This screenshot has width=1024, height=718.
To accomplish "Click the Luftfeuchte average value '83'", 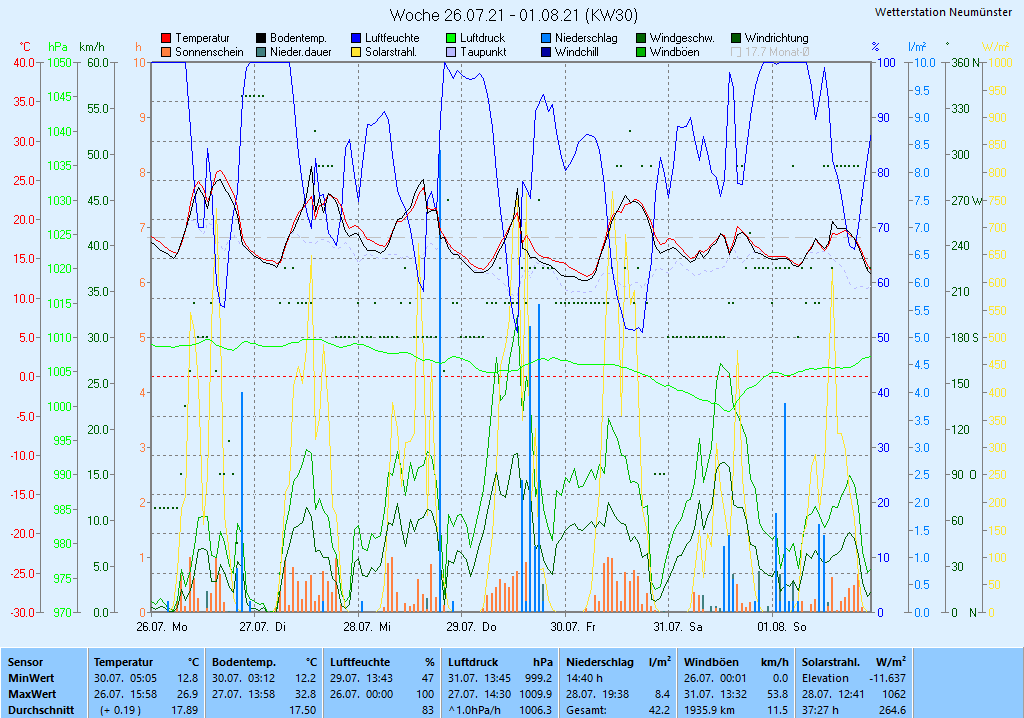I will [428, 710].
